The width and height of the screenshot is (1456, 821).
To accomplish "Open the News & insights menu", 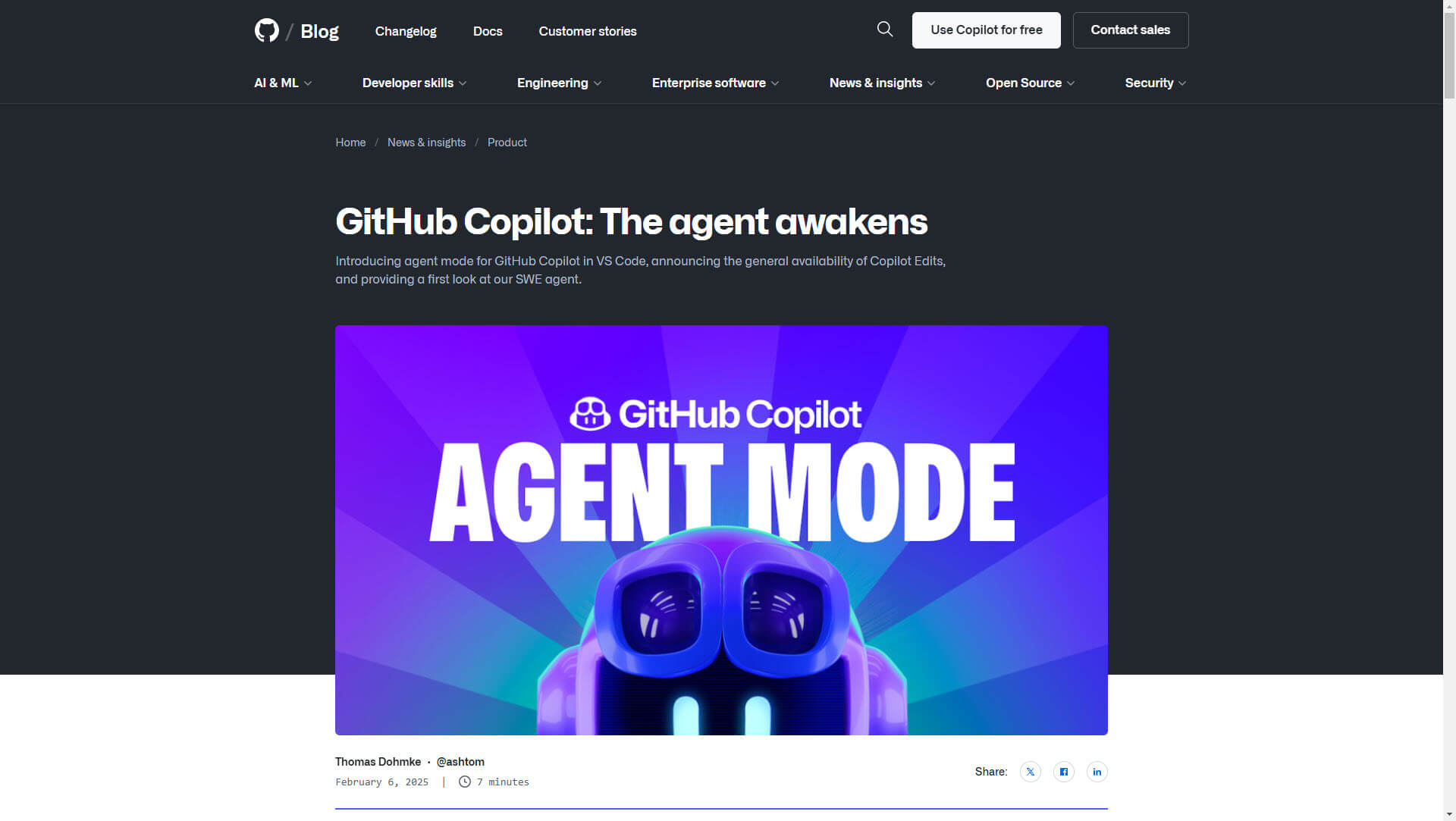I will tap(882, 83).
